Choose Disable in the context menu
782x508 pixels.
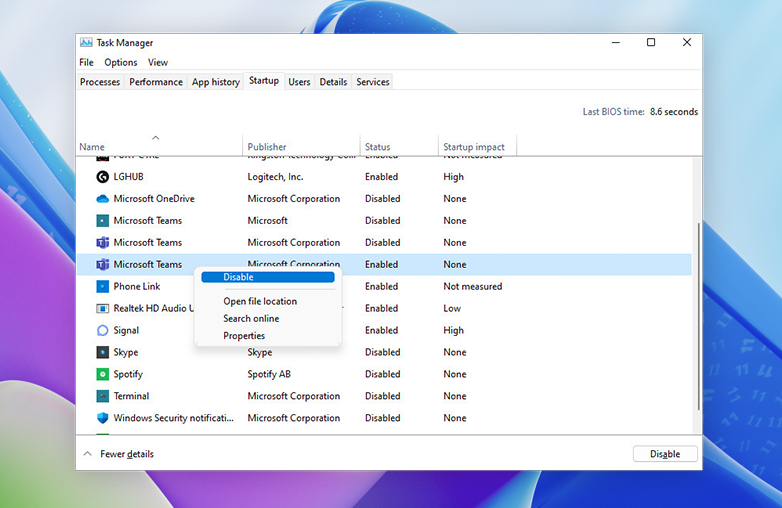(268, 277)
